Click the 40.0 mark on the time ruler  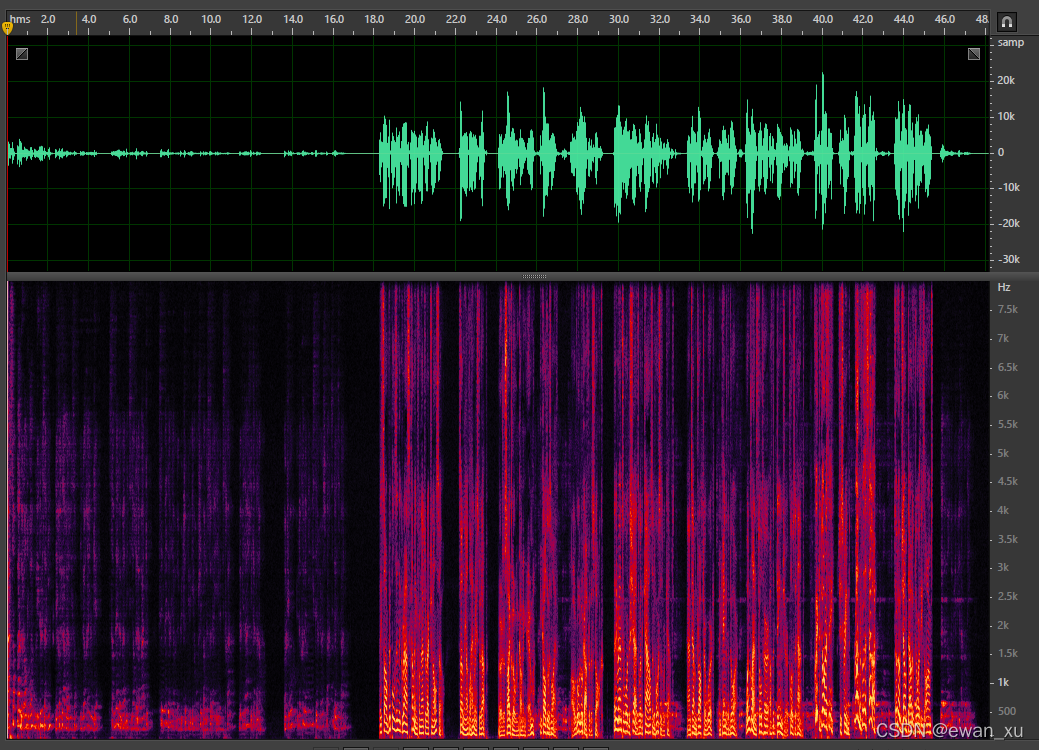[822, 19]
